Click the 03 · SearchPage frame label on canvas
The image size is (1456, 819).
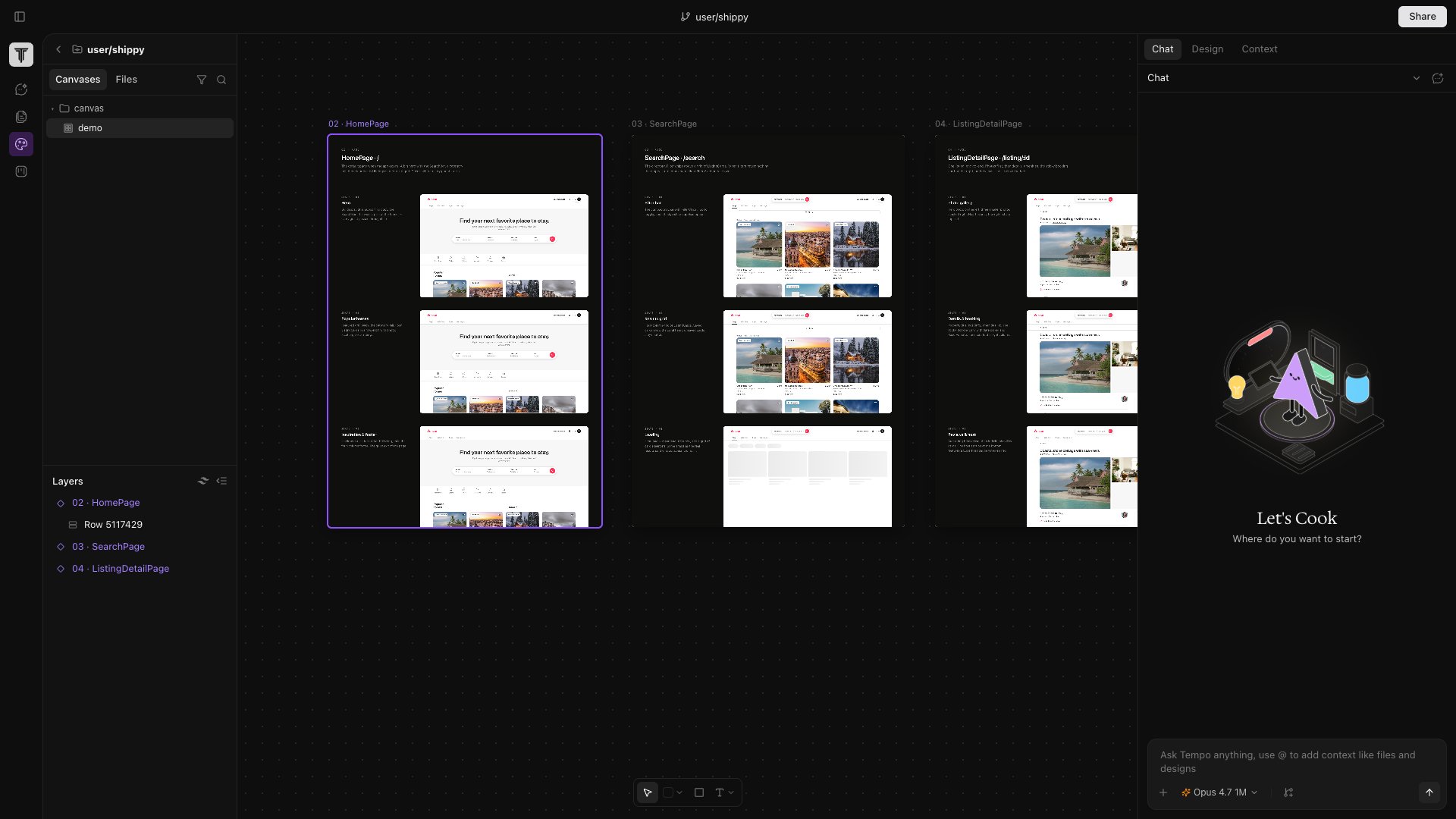(x=664, y=124)
